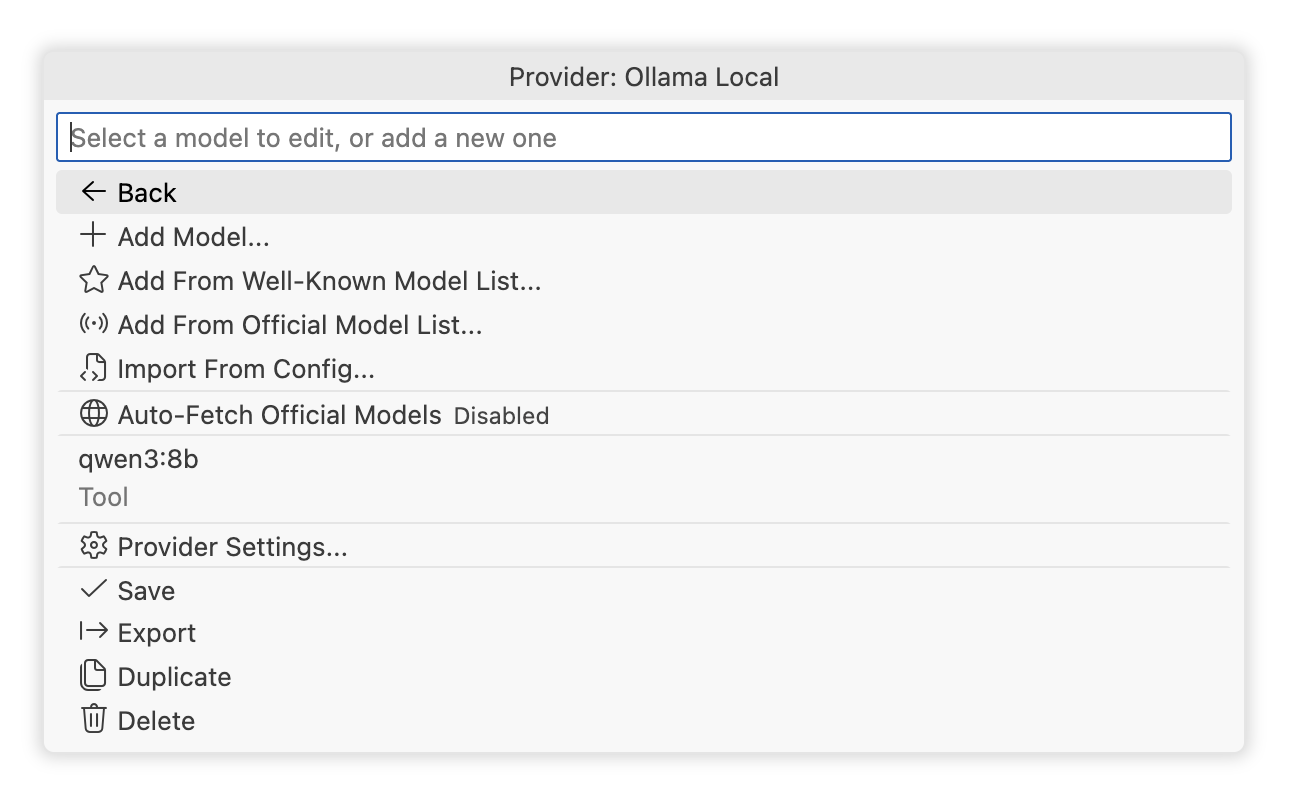Click the plus icon beside Add Model
The height and width of the screenshot is (800, 1290).
[x=93, y=236]
